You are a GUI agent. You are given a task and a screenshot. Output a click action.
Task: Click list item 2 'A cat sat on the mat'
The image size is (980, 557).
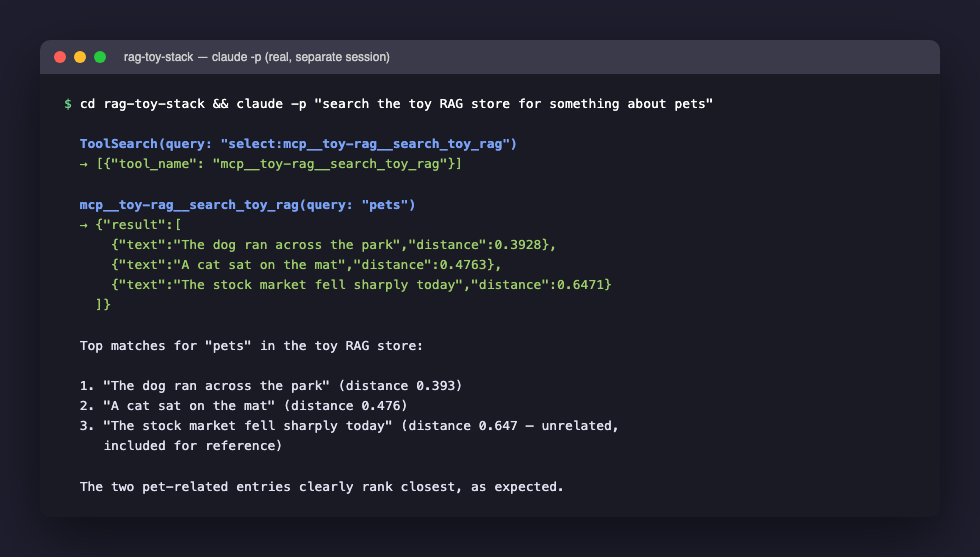[x=244, y=406]
